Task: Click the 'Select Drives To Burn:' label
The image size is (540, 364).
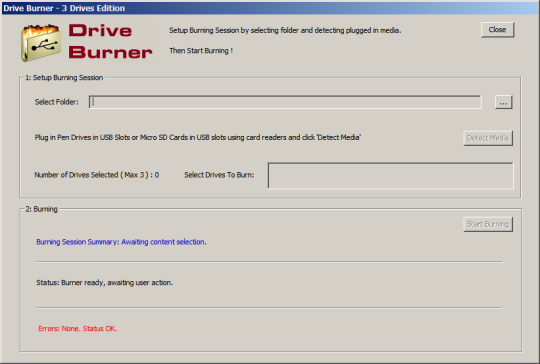Action: pos(219,175)
